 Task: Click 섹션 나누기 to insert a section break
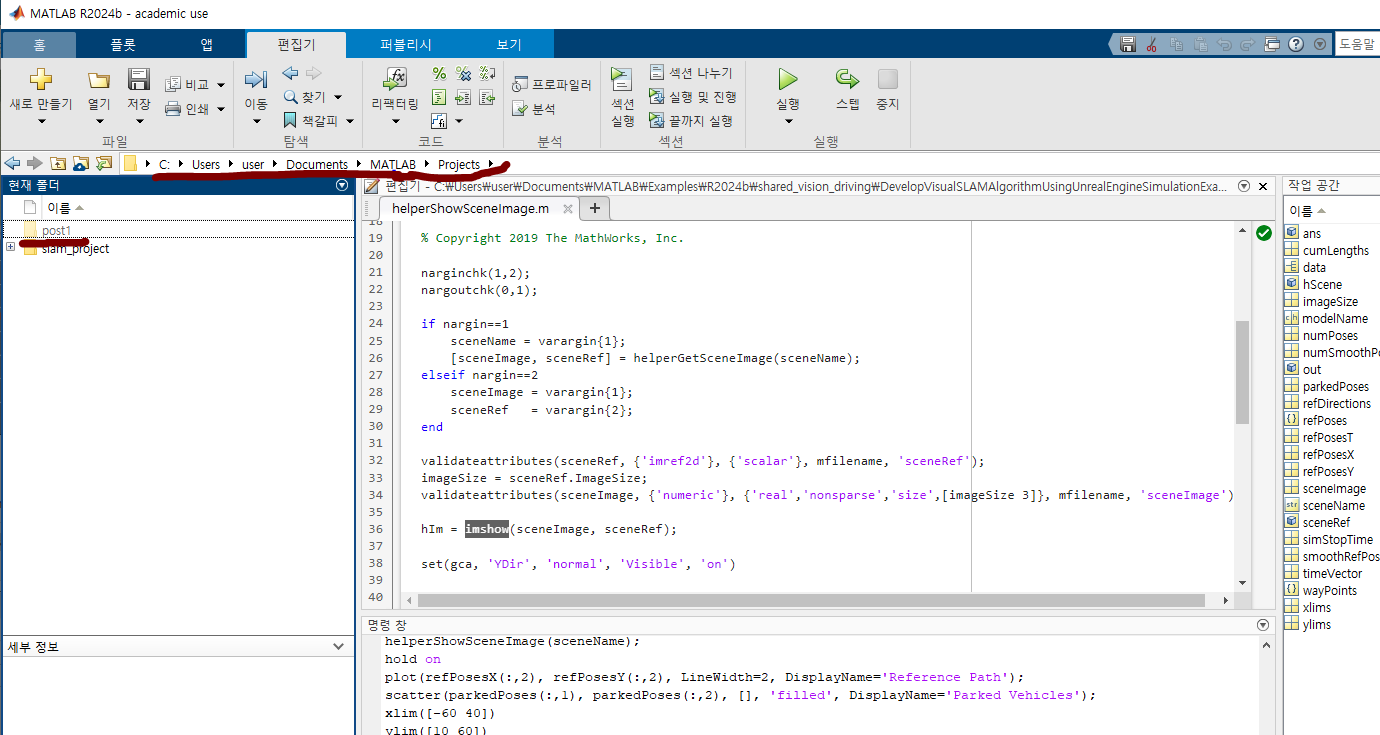691,72
